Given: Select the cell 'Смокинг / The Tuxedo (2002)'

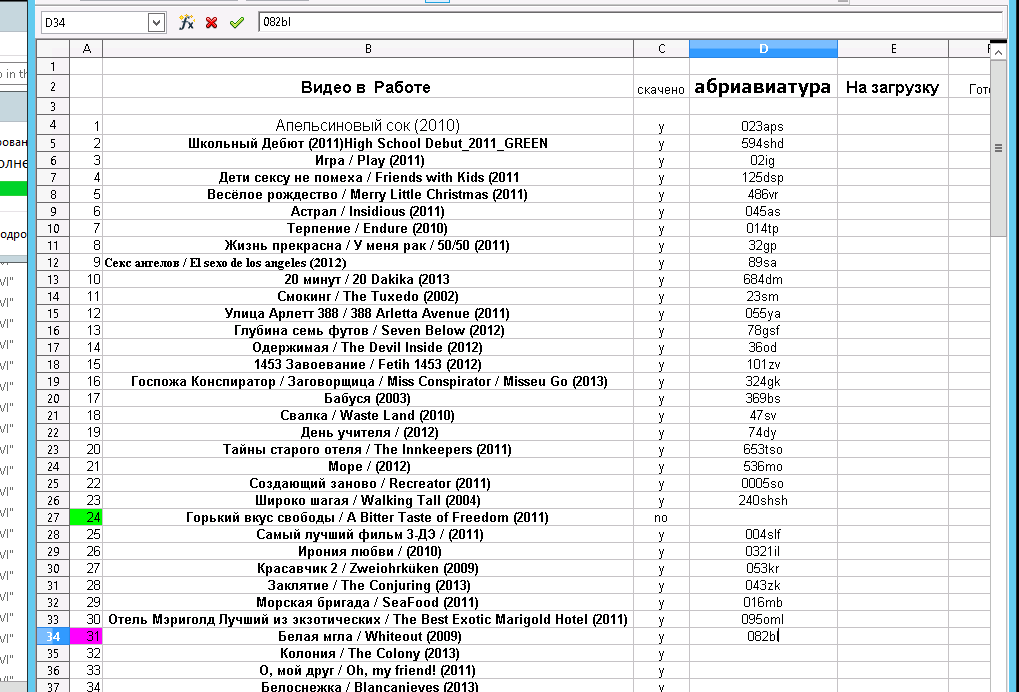Looking at the screenshot, I should 368,296.
